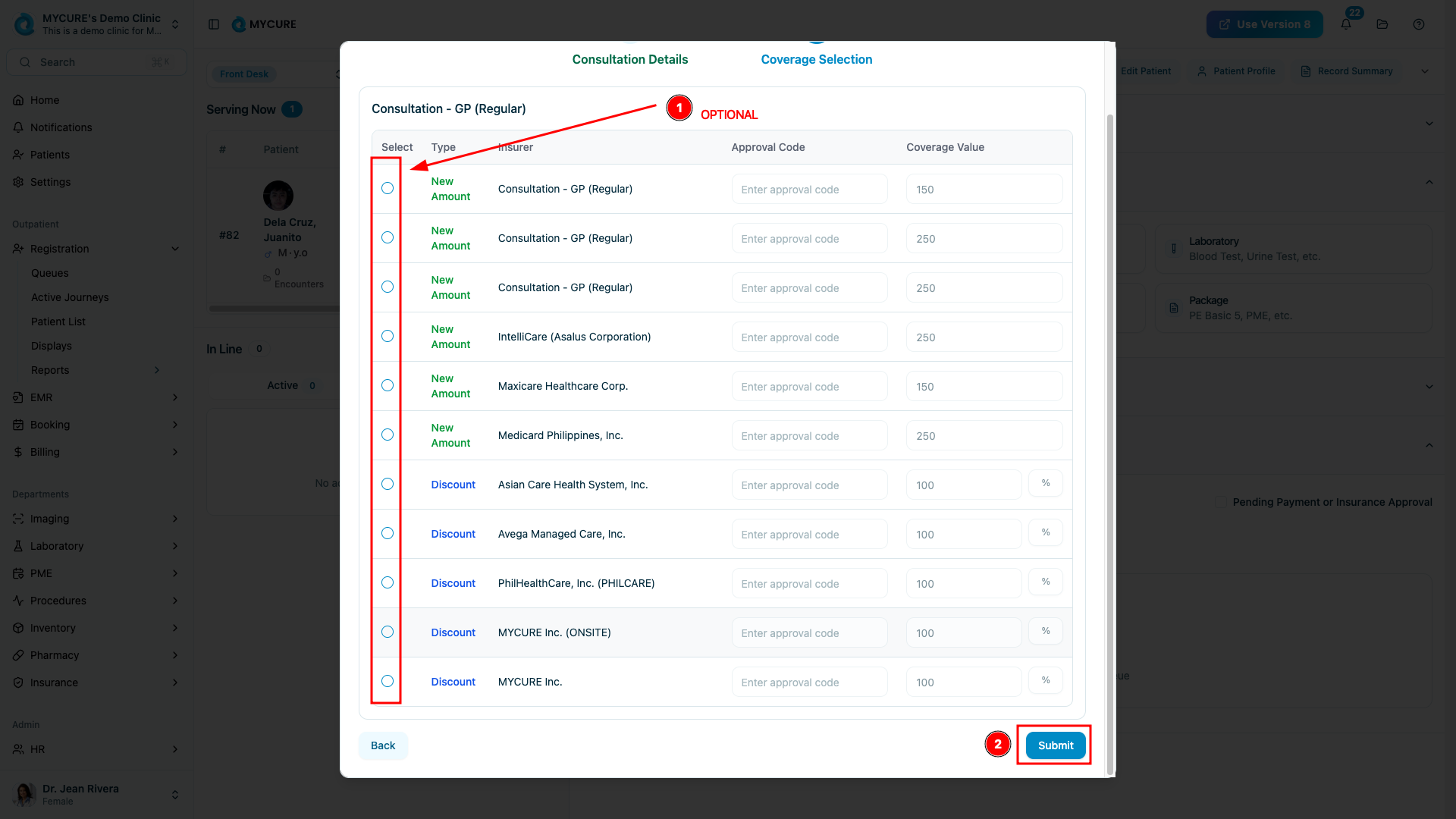Open the Coverage Selection step
The image size is (1456, 819).
click(816, 59)
